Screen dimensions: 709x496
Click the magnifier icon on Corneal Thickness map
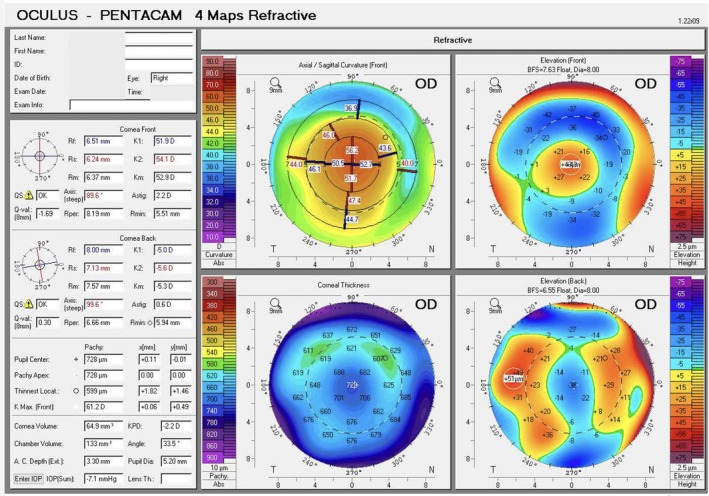click(275, 303)
